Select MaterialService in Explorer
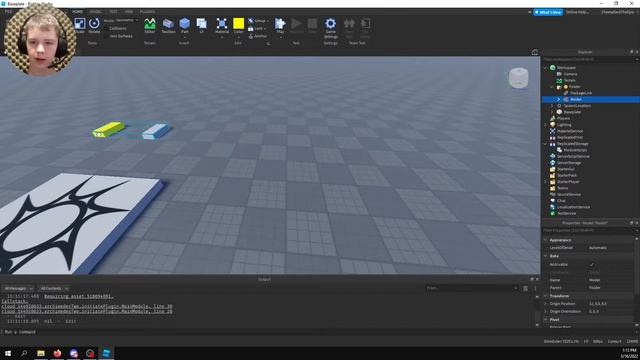Image resolution: width=640 pixels, height=360 pixels. coord(570,131)
